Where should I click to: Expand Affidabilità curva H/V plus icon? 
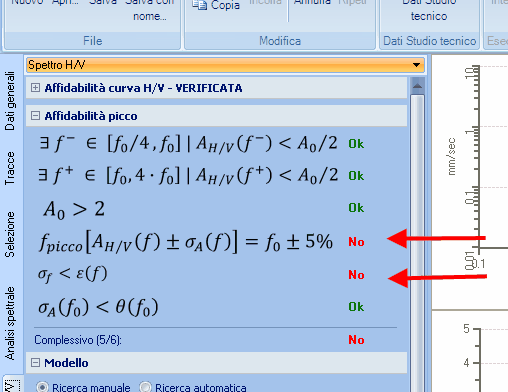click(35, 88)
